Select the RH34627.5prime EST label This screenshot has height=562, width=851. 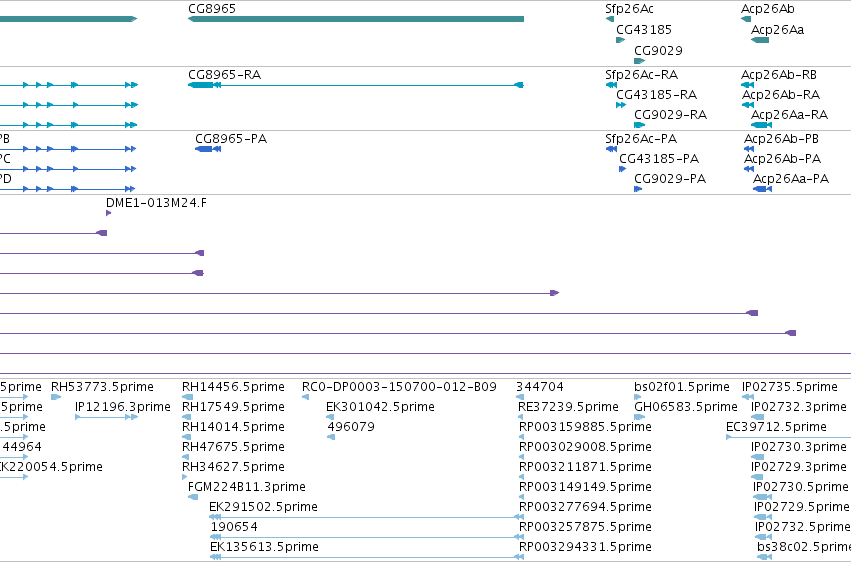tap(233, 467)
